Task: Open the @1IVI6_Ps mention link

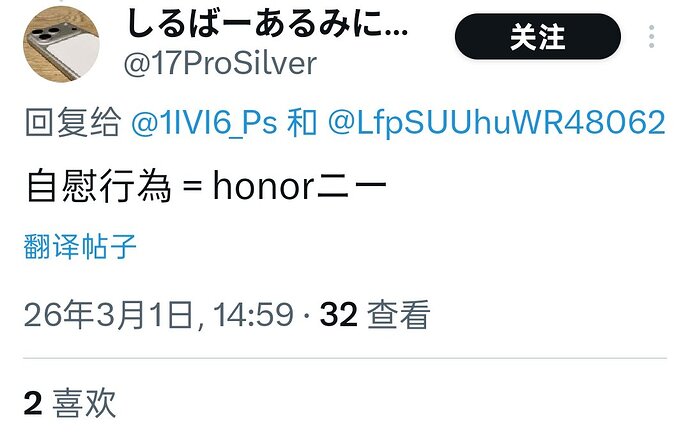Action: pyautogui.click(x=204, y=122)
